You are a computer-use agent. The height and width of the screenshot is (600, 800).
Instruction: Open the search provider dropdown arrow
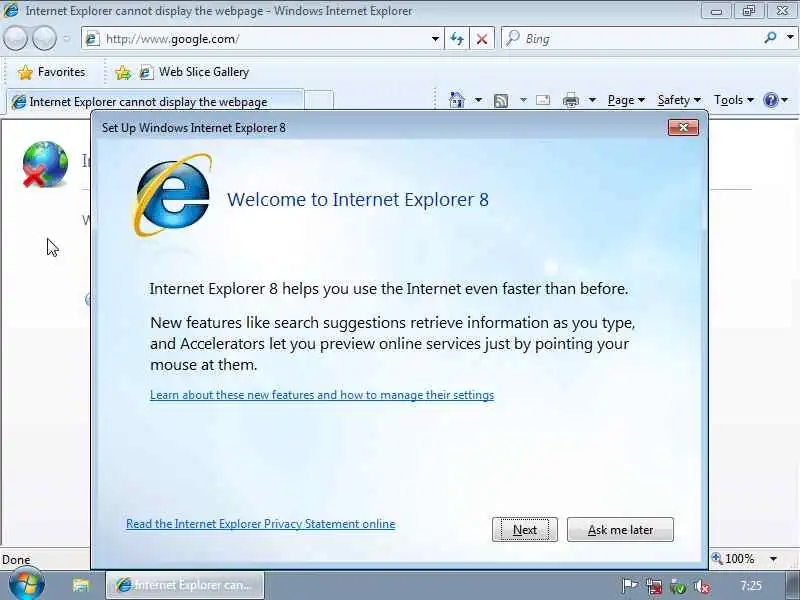tap(790, 37)
